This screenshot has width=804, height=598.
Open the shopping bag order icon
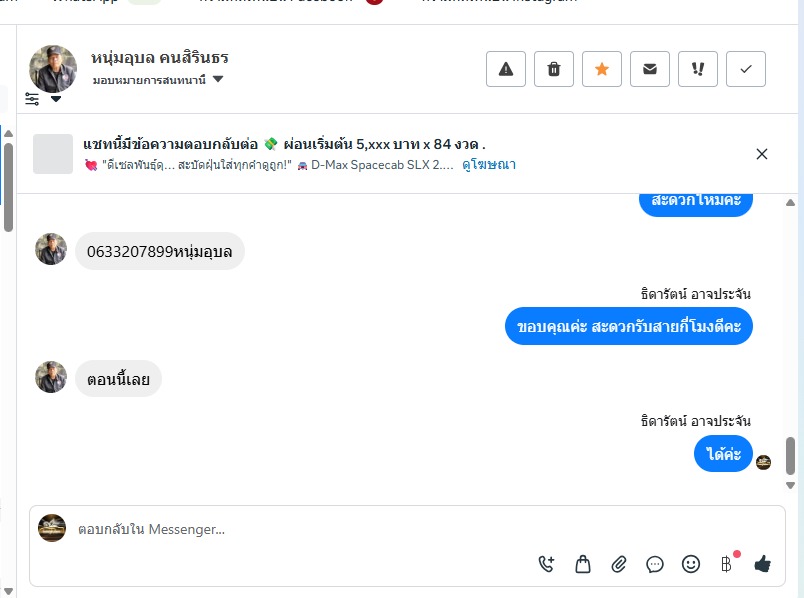pyautogui.click(x=583, y=564)
